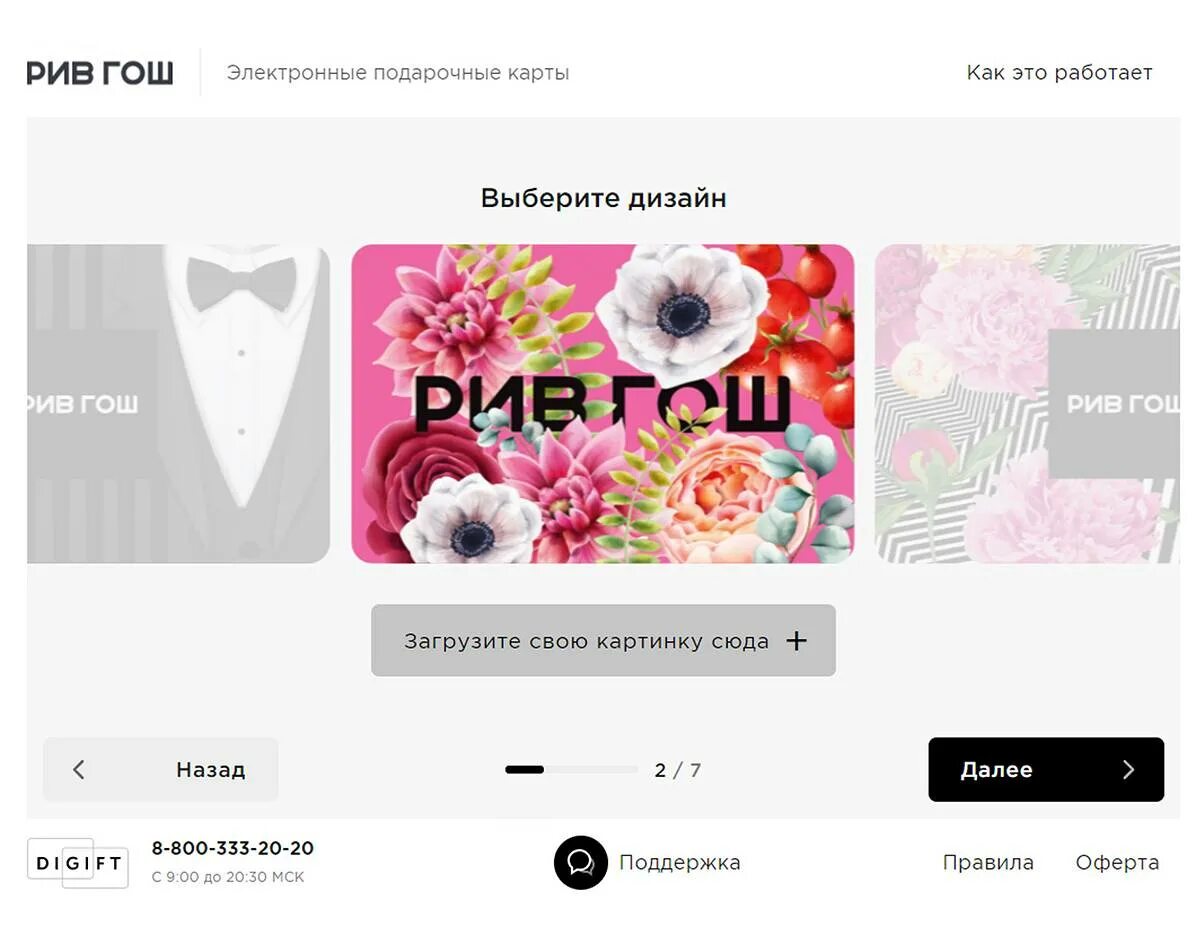1200x929 pixels.
Task: Click the plus icon on upload button
Action: [796, 641]
